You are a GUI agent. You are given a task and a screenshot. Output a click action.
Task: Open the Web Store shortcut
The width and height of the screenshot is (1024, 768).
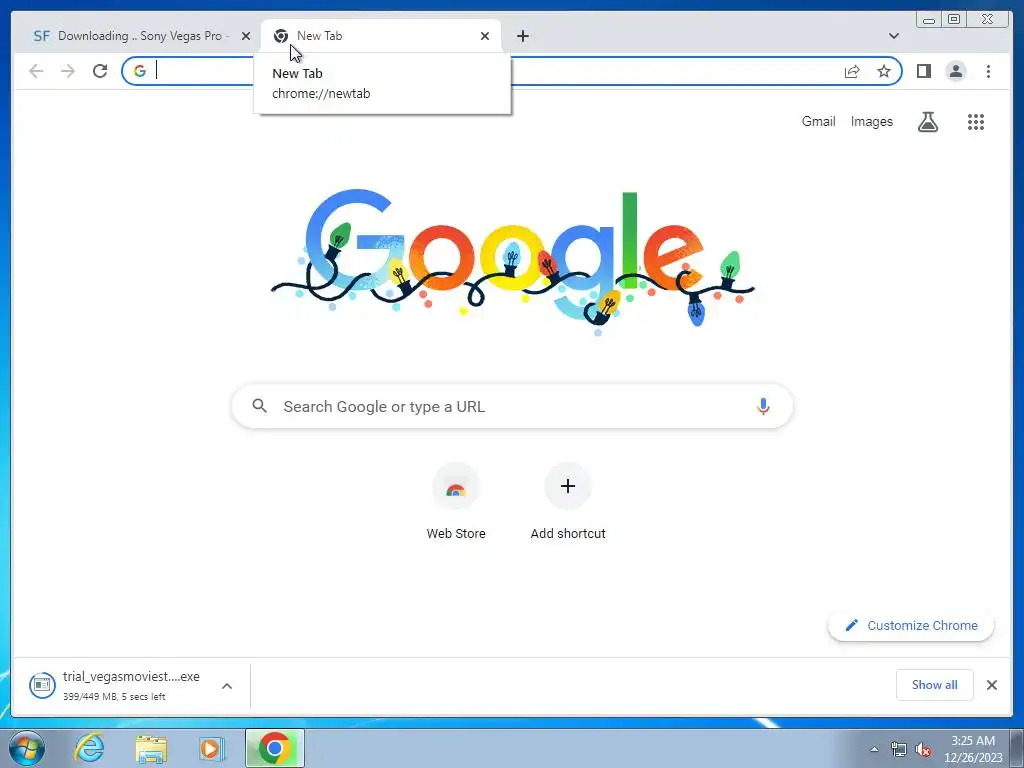(456, 502)
